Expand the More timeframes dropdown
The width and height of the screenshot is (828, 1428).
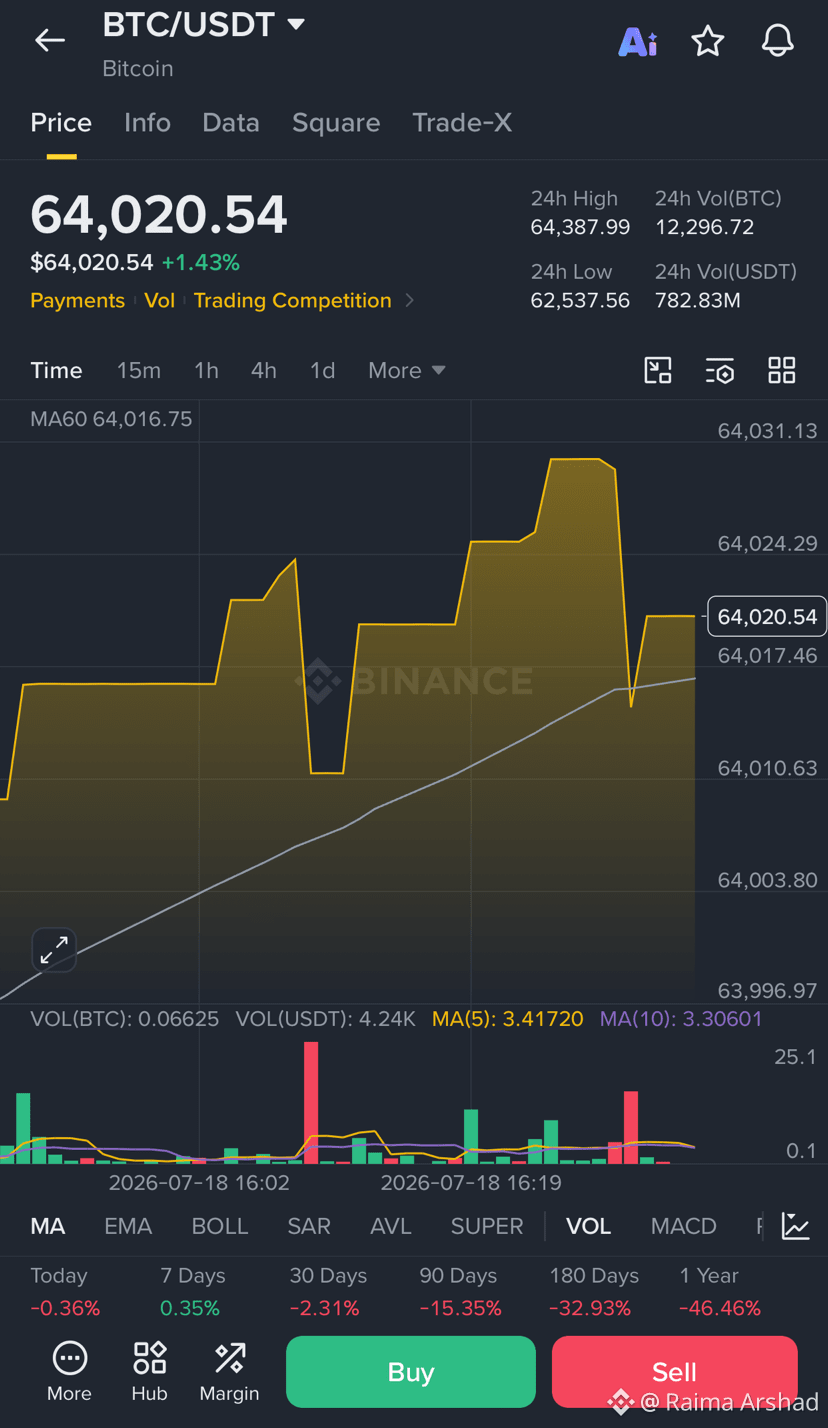click(x=406, y=371)
